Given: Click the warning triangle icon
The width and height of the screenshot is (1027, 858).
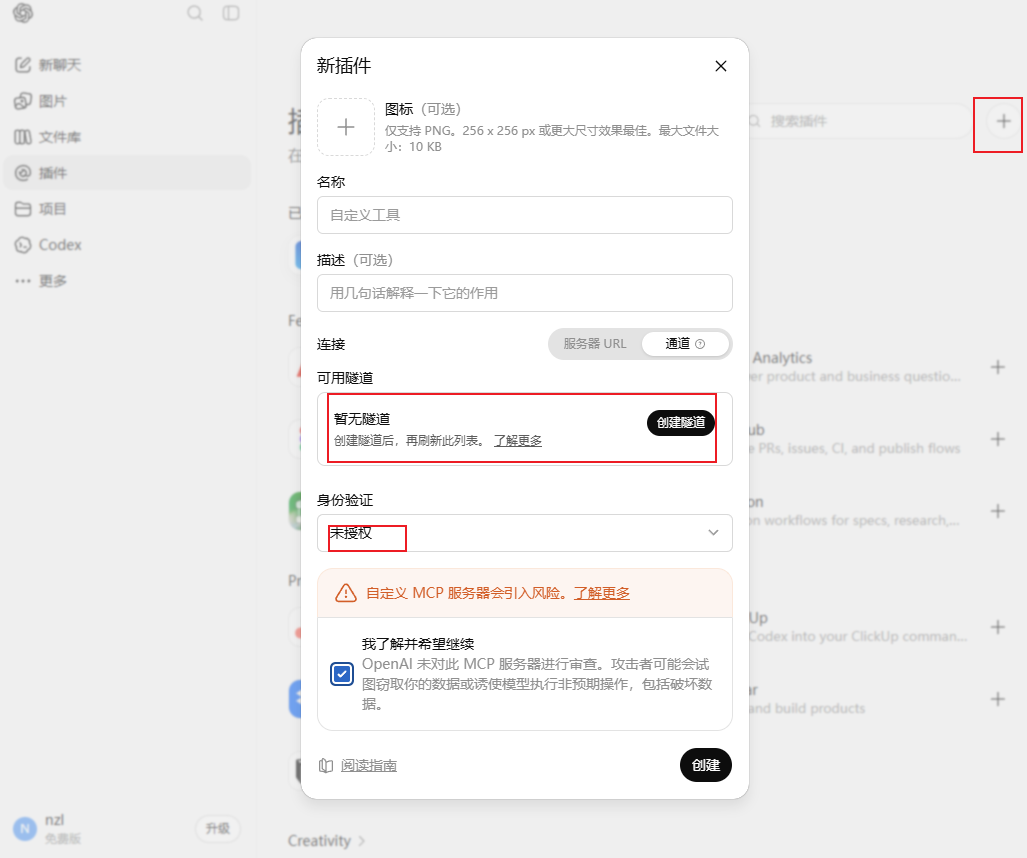Looking at the screenshot, I should [346, 593].
